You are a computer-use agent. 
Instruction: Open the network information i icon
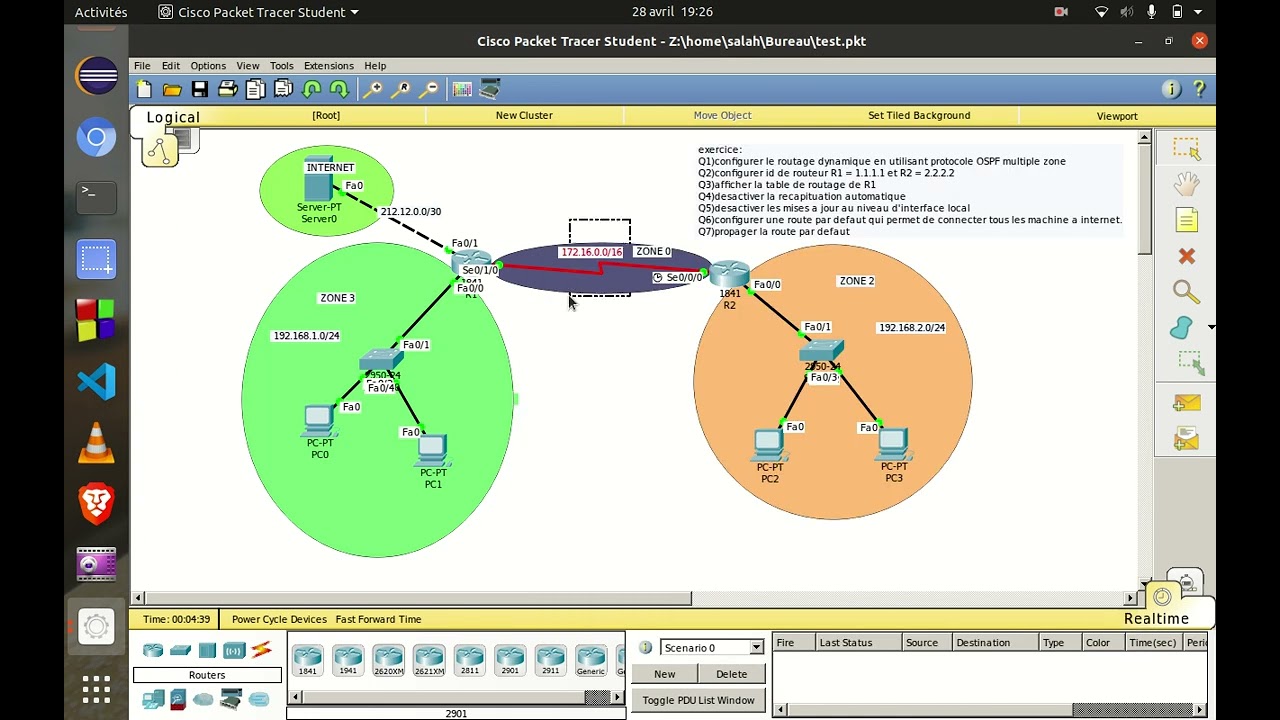pos(1171,89)
